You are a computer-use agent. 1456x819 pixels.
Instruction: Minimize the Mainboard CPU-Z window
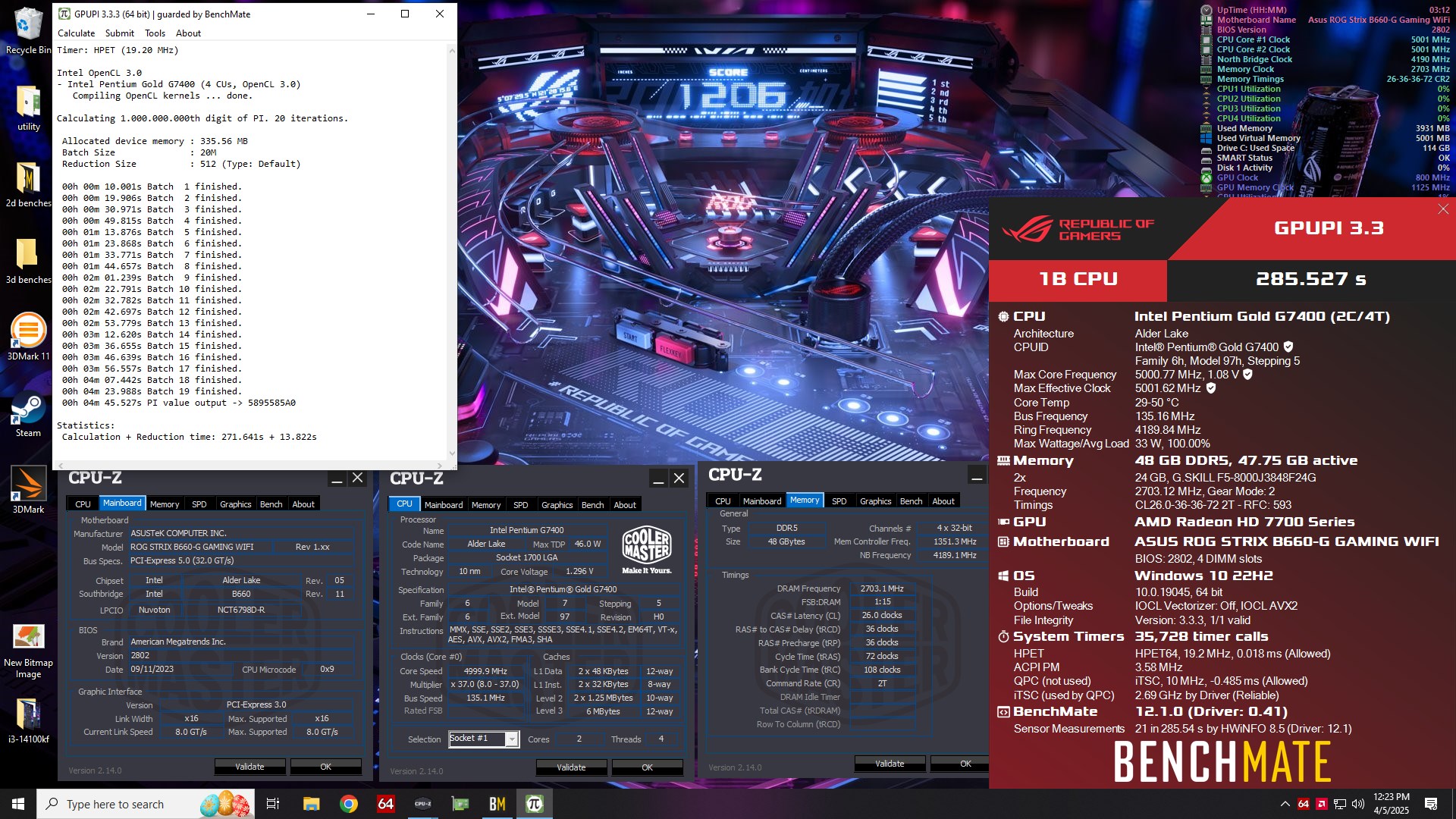337,479
